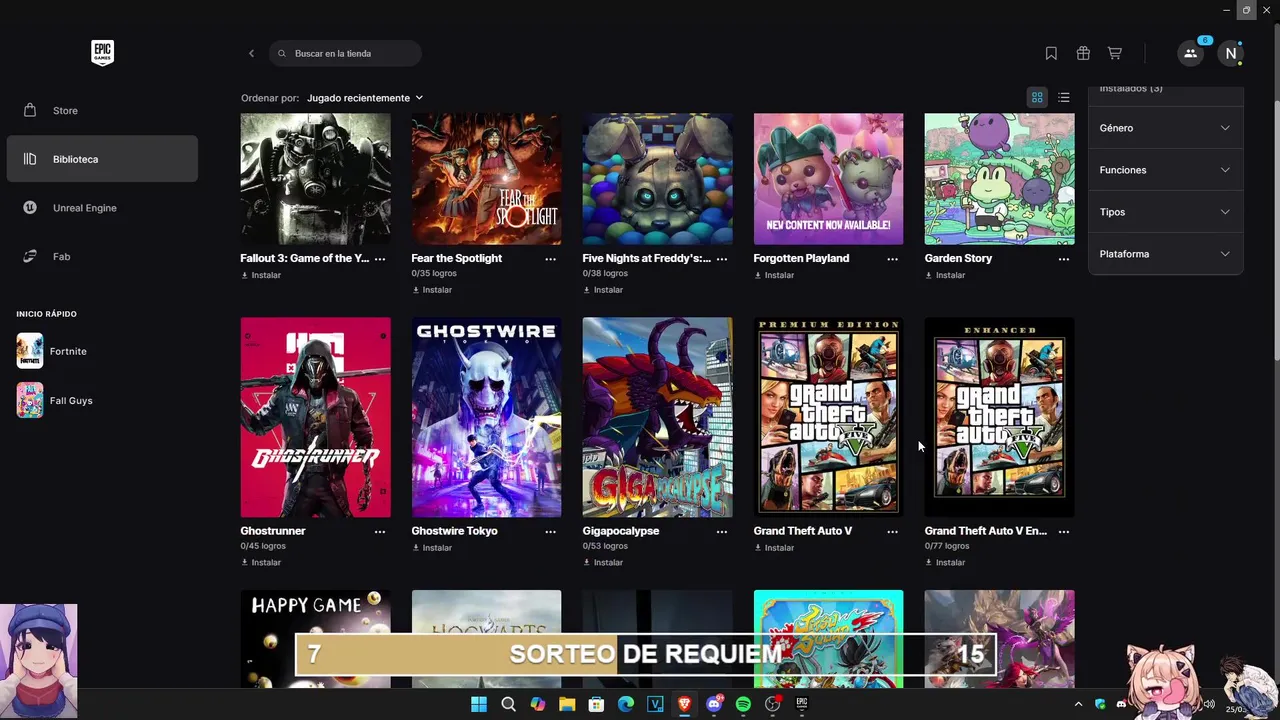
Task: Click Instalar under Grand Theft Auto V
Action: pos(774,548)
